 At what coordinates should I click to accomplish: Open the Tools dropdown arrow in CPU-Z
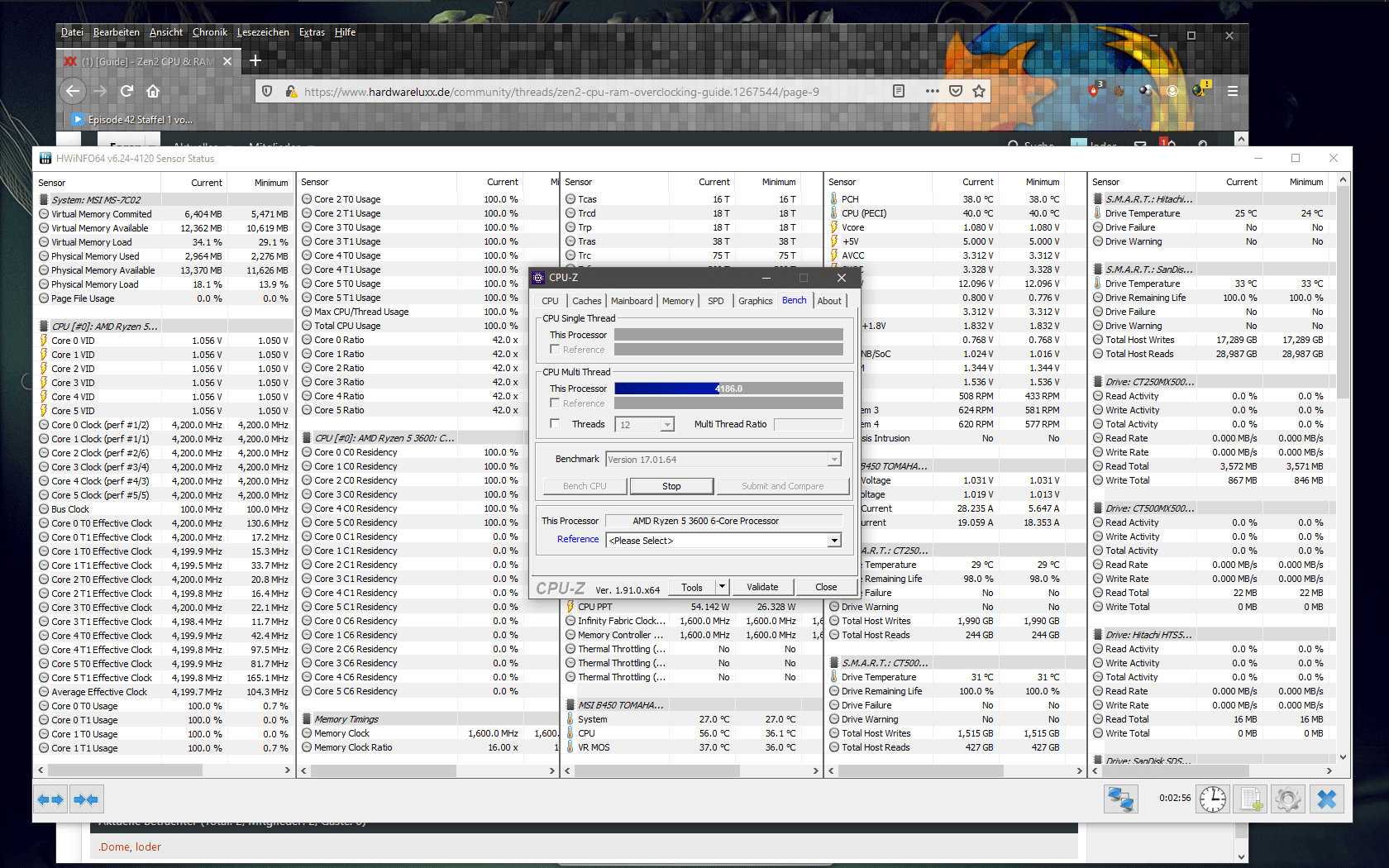coord(722,587)
